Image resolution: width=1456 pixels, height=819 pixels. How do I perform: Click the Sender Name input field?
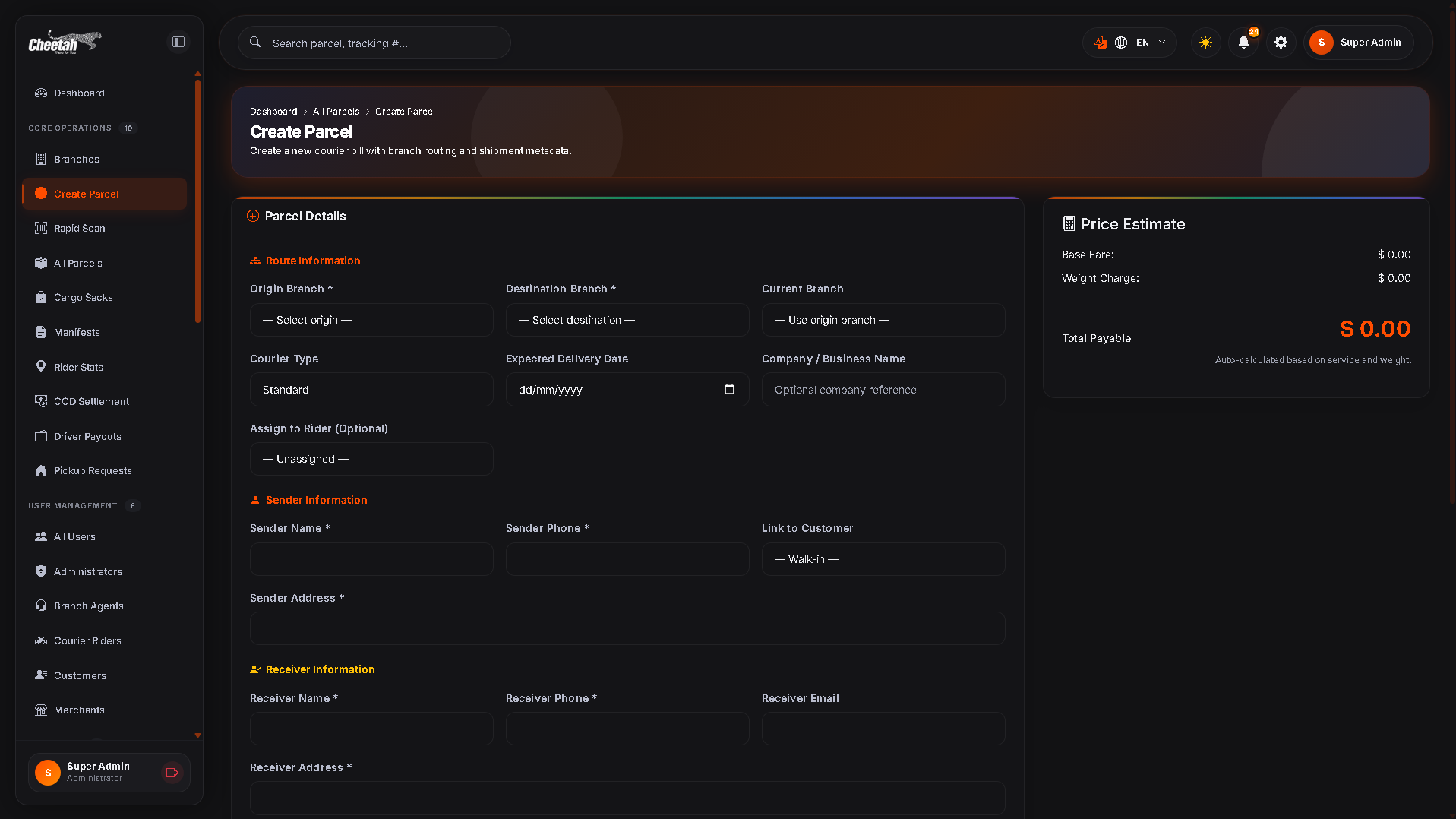(371, 559)
